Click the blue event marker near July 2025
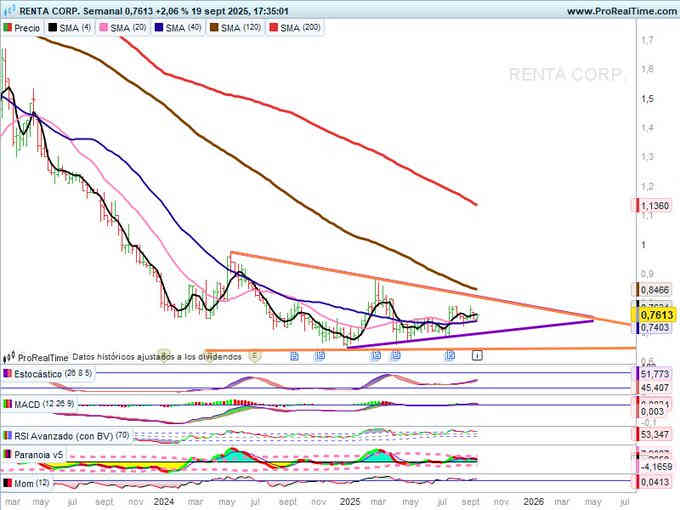The image size is (680, 510). click(451, 356)
